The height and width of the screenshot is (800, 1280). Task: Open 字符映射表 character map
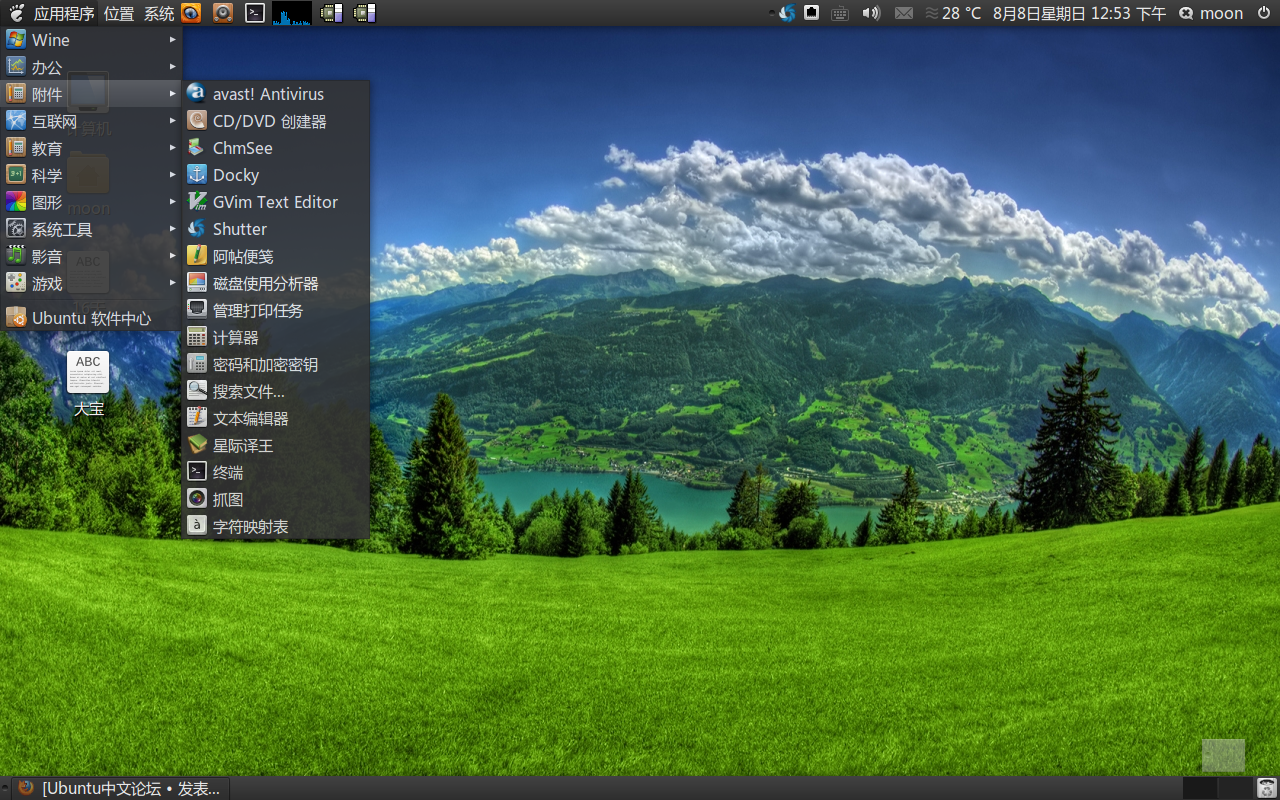point(276,526)
